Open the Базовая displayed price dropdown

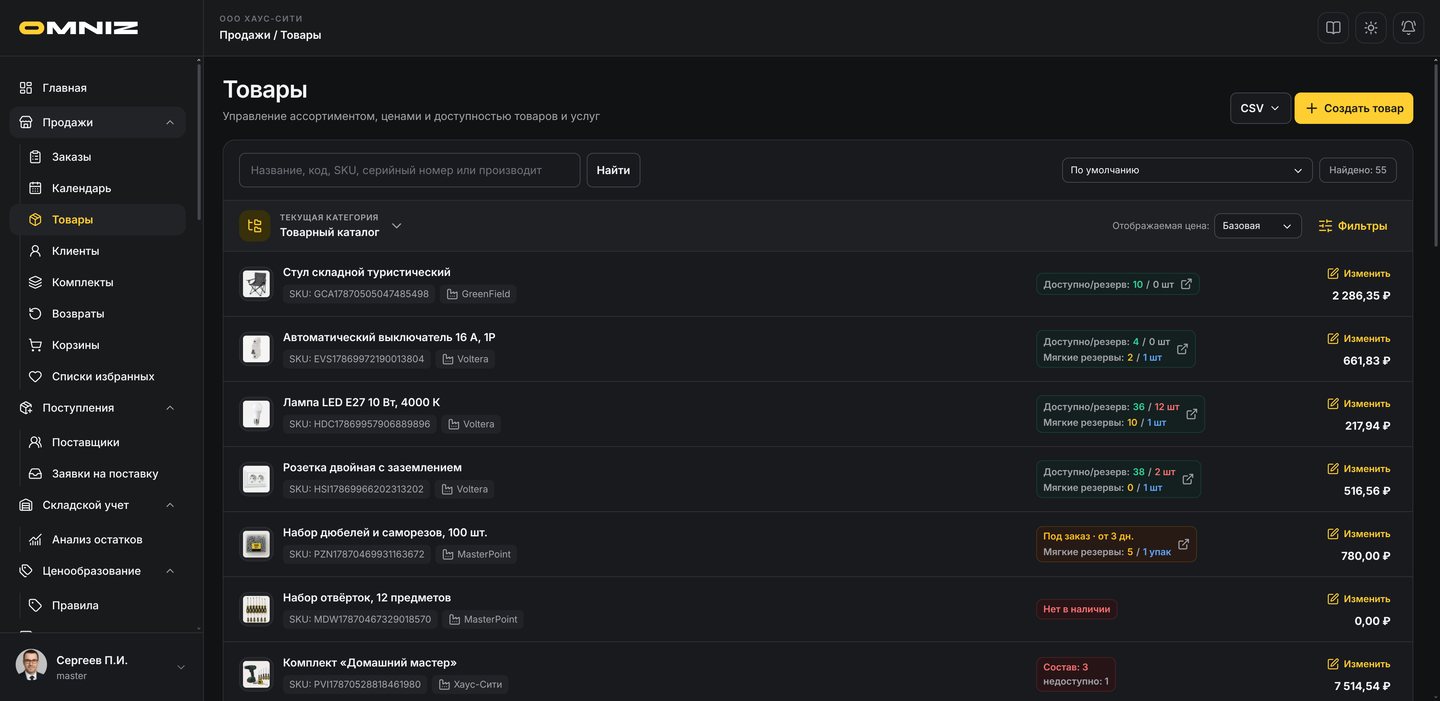click(x=1258, y=226)
